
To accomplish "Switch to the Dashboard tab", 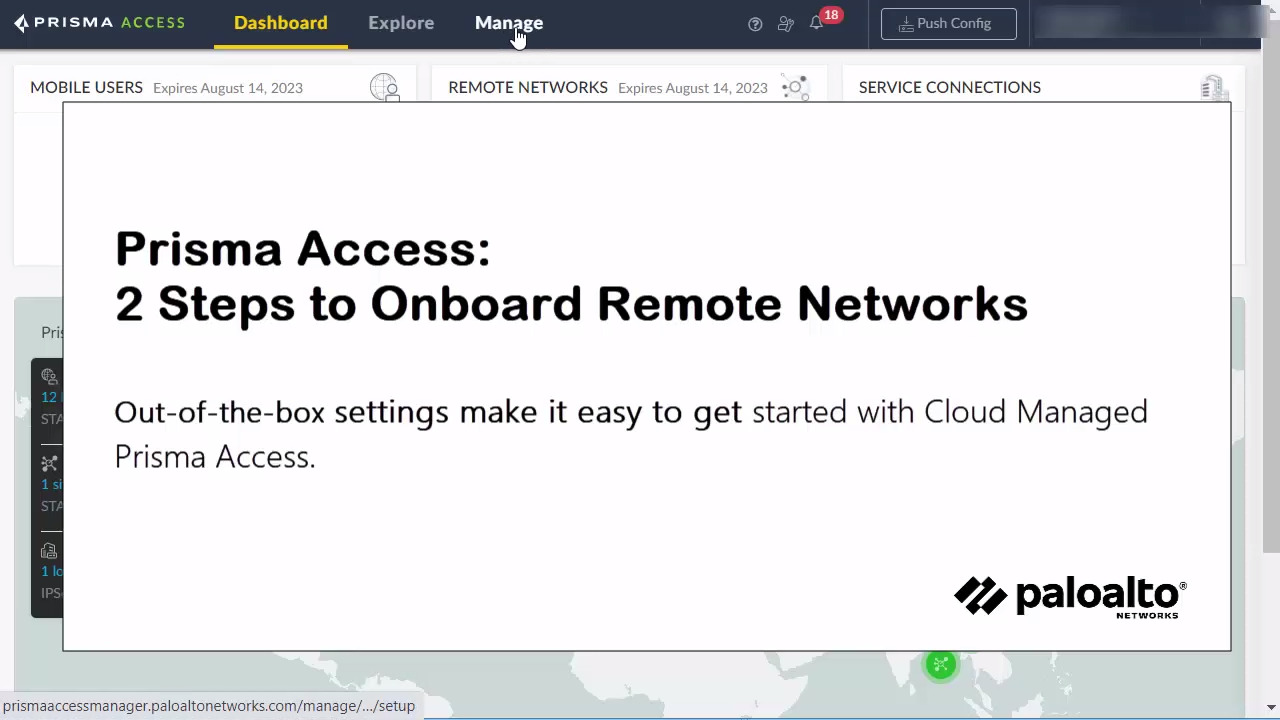I will pyautogui.click(x=280, y=23).
